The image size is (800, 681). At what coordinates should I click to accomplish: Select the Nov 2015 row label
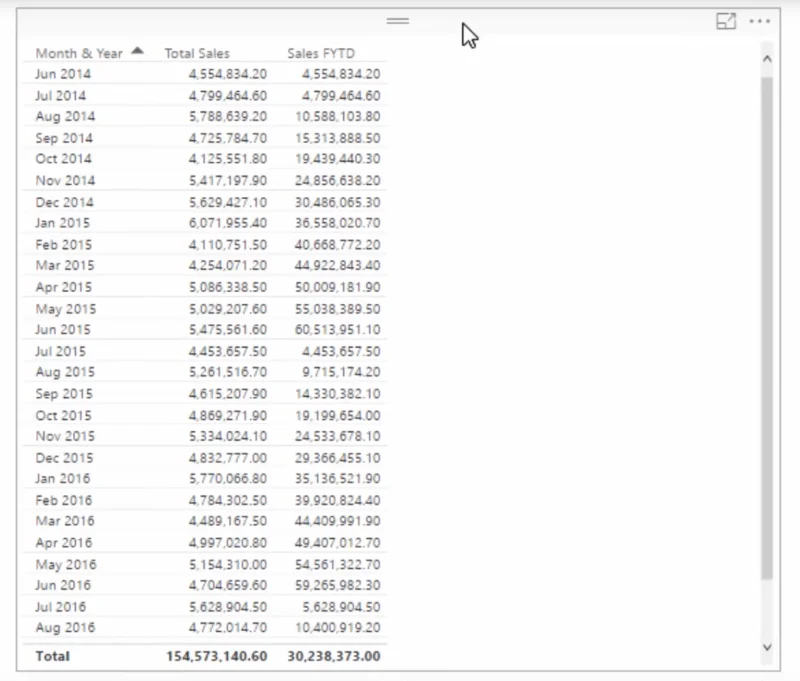[65, 436]
